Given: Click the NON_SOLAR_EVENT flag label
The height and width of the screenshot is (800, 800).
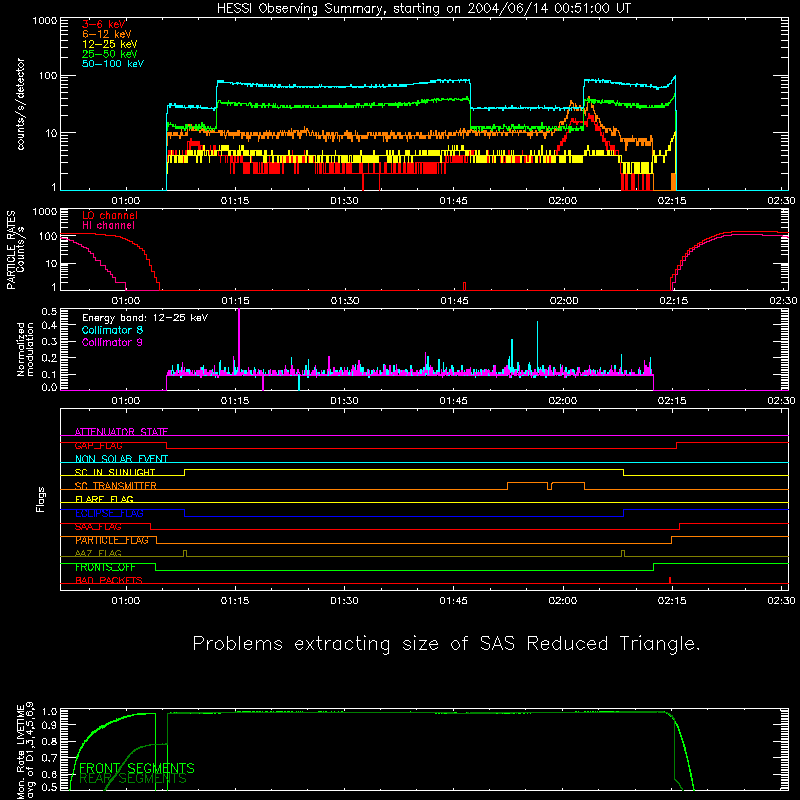Looking at the screenshot, I should [121, 459].
